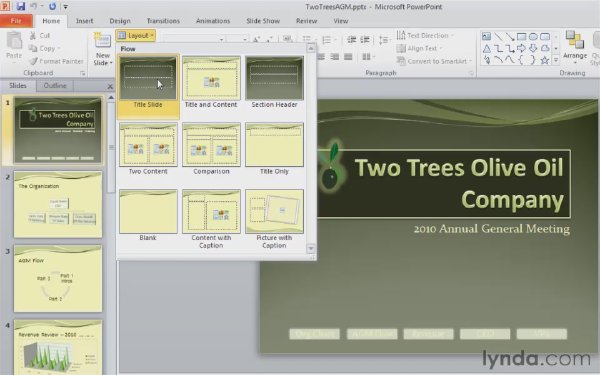Choose the Content with Caption layout
600x375 pixels.
pos(211,219)
